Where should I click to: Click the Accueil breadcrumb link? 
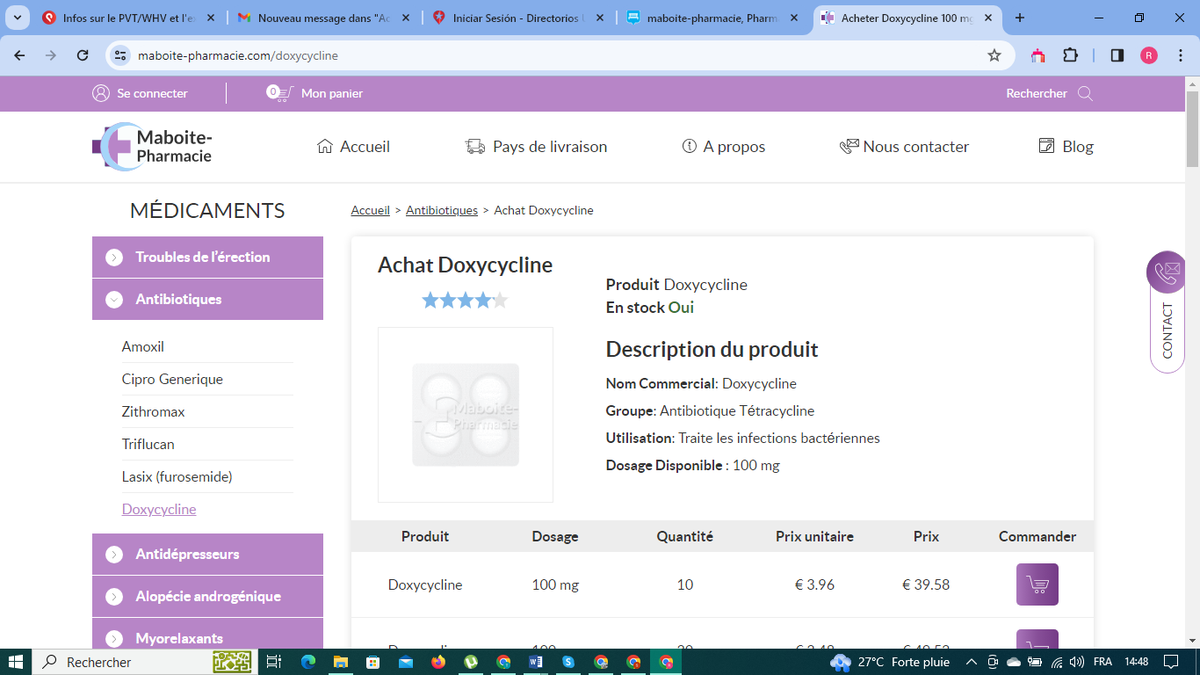point(370,210)
